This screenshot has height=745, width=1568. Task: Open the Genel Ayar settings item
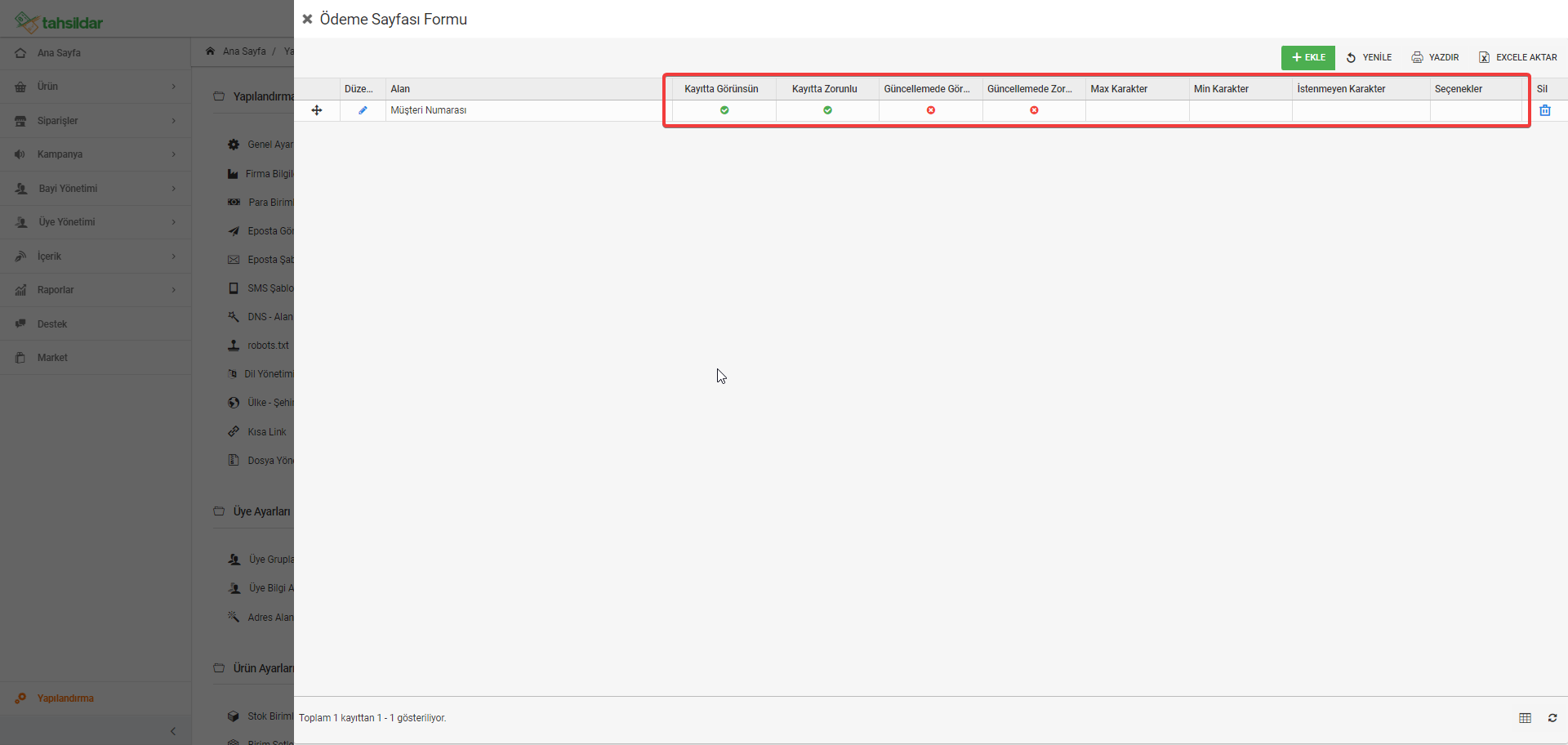click(261, 145)
